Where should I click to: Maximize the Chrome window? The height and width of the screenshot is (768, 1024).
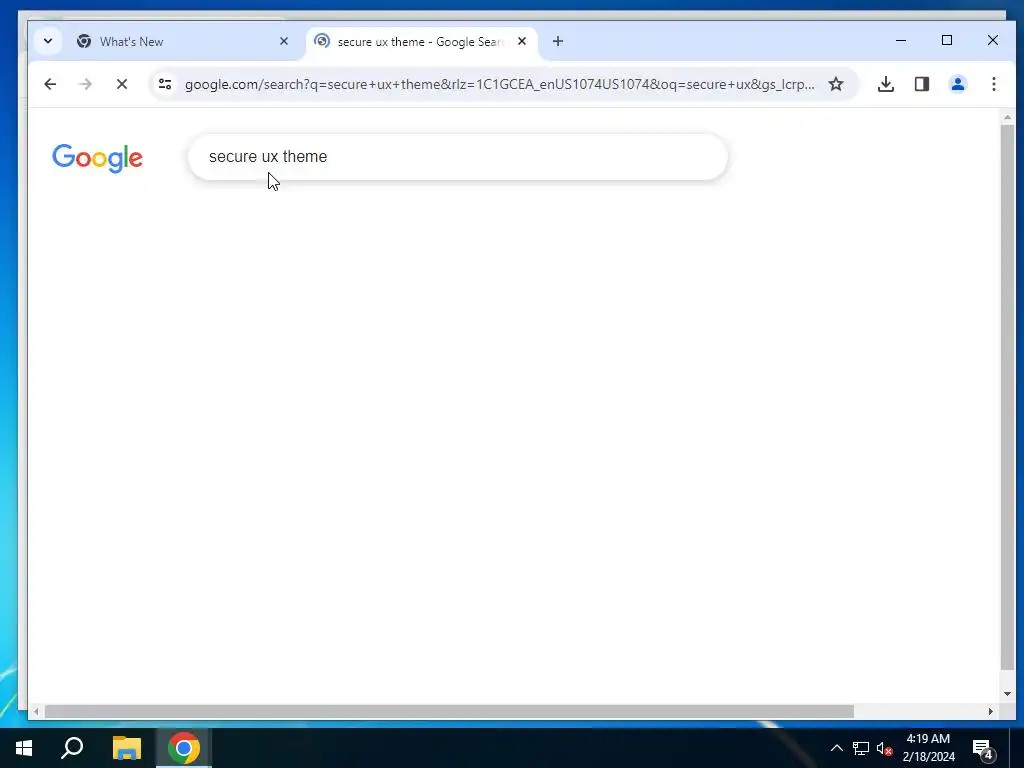pos(947,40)
